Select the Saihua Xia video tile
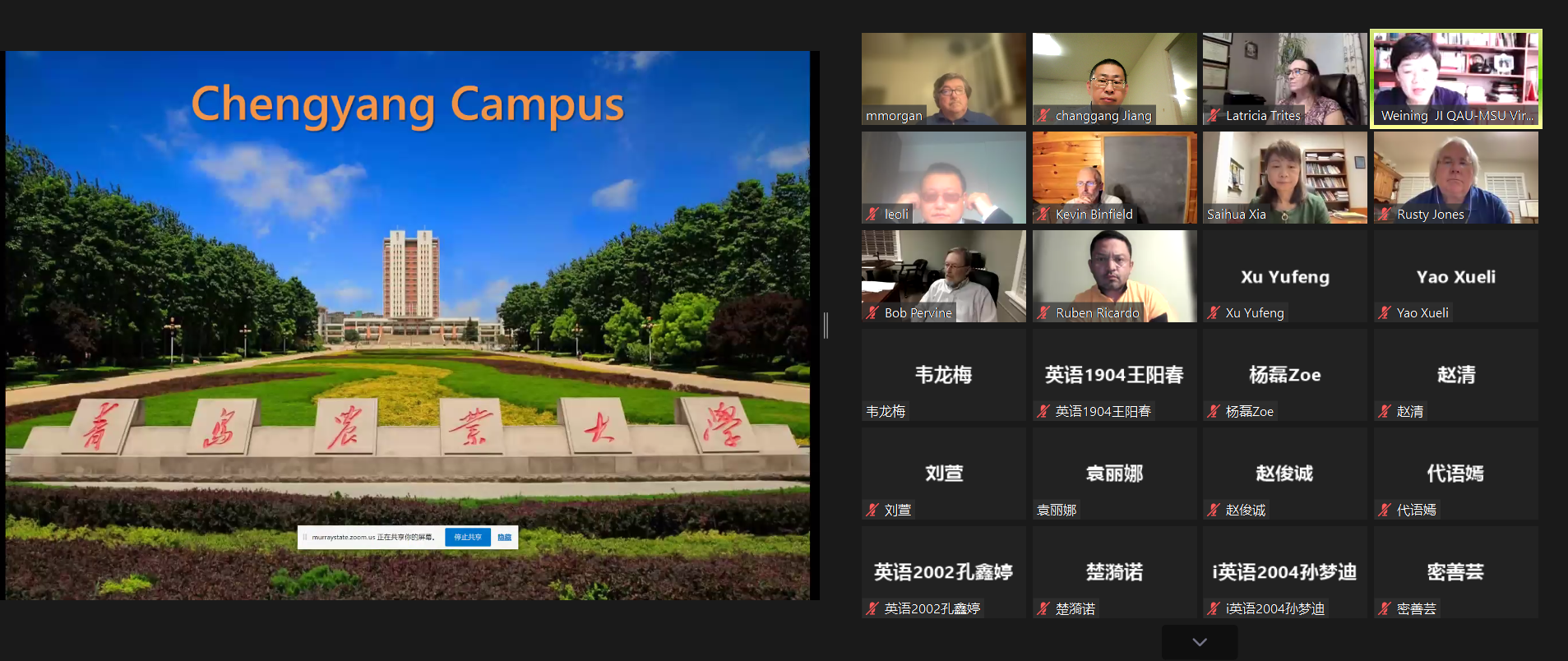The height and width of the screenshot is (661, 1568). tap(1284, 177)
